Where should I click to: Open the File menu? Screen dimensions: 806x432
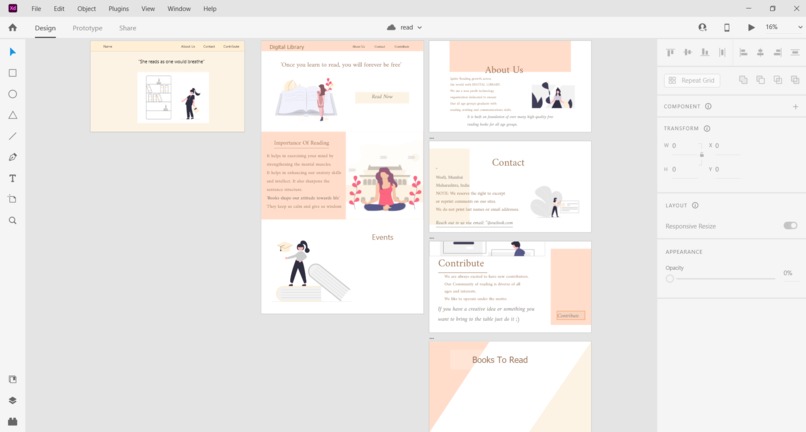pyautogui.click(x=36, y=9)
